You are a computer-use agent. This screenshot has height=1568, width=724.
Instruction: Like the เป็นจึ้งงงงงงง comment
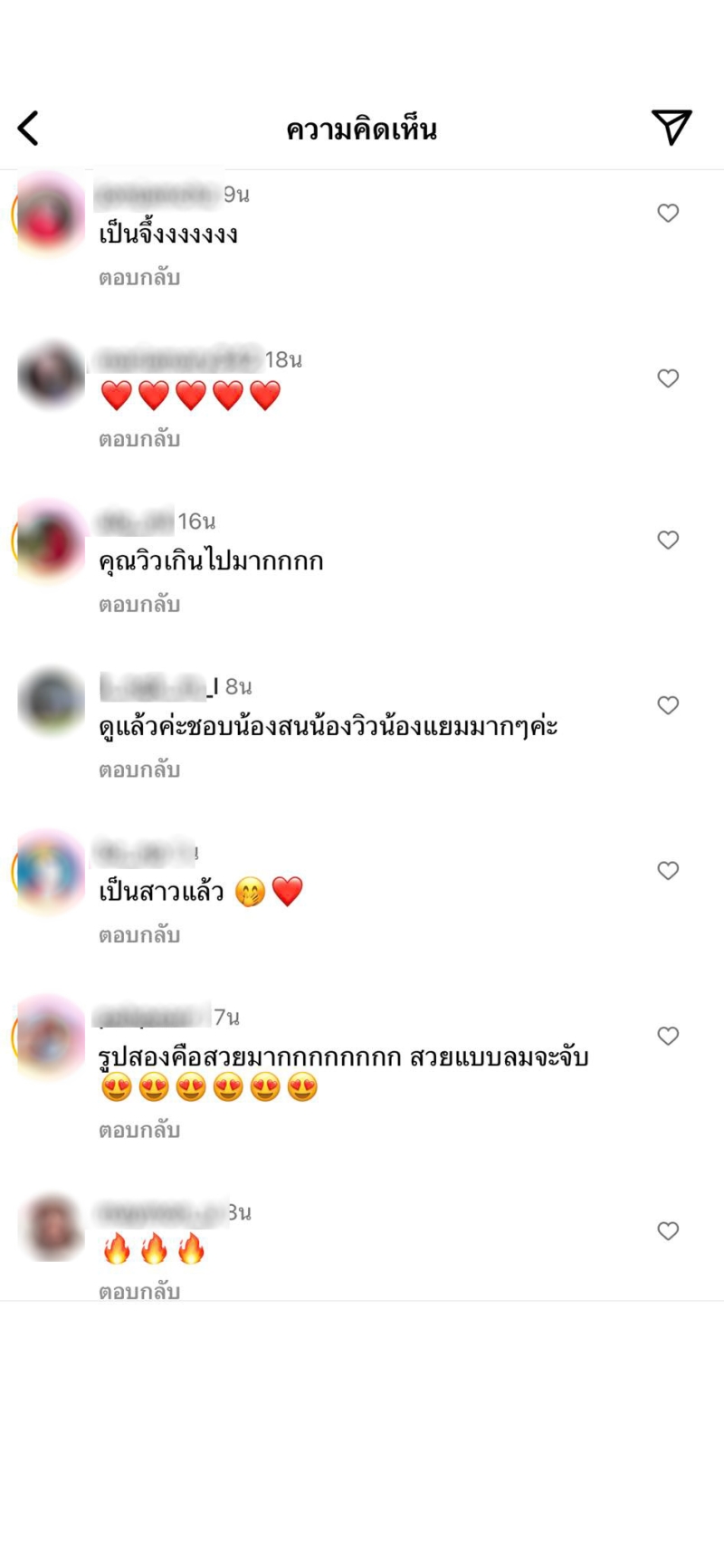pos(668,213)
